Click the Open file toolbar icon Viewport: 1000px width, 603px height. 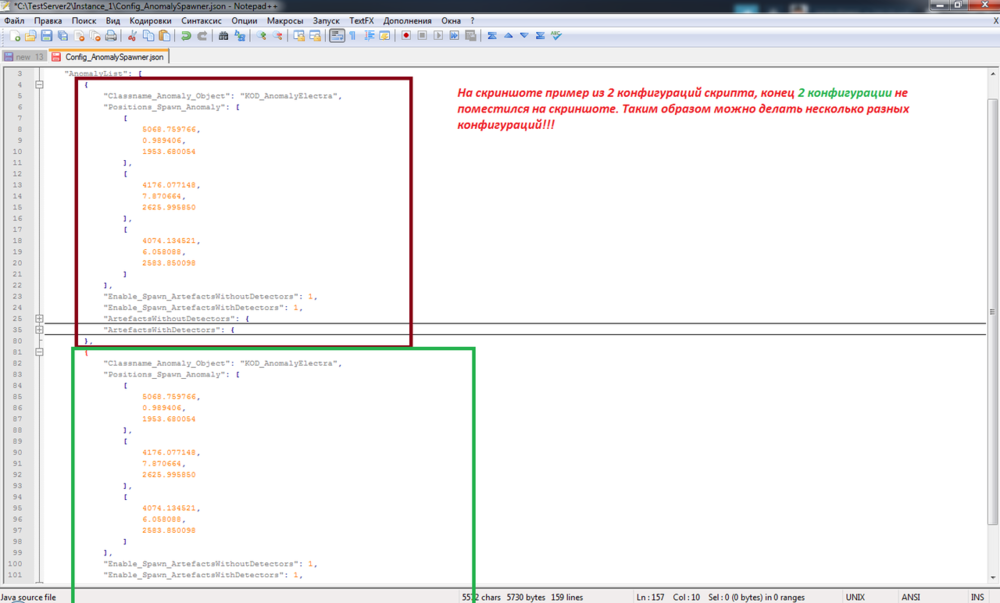(31, 36)
